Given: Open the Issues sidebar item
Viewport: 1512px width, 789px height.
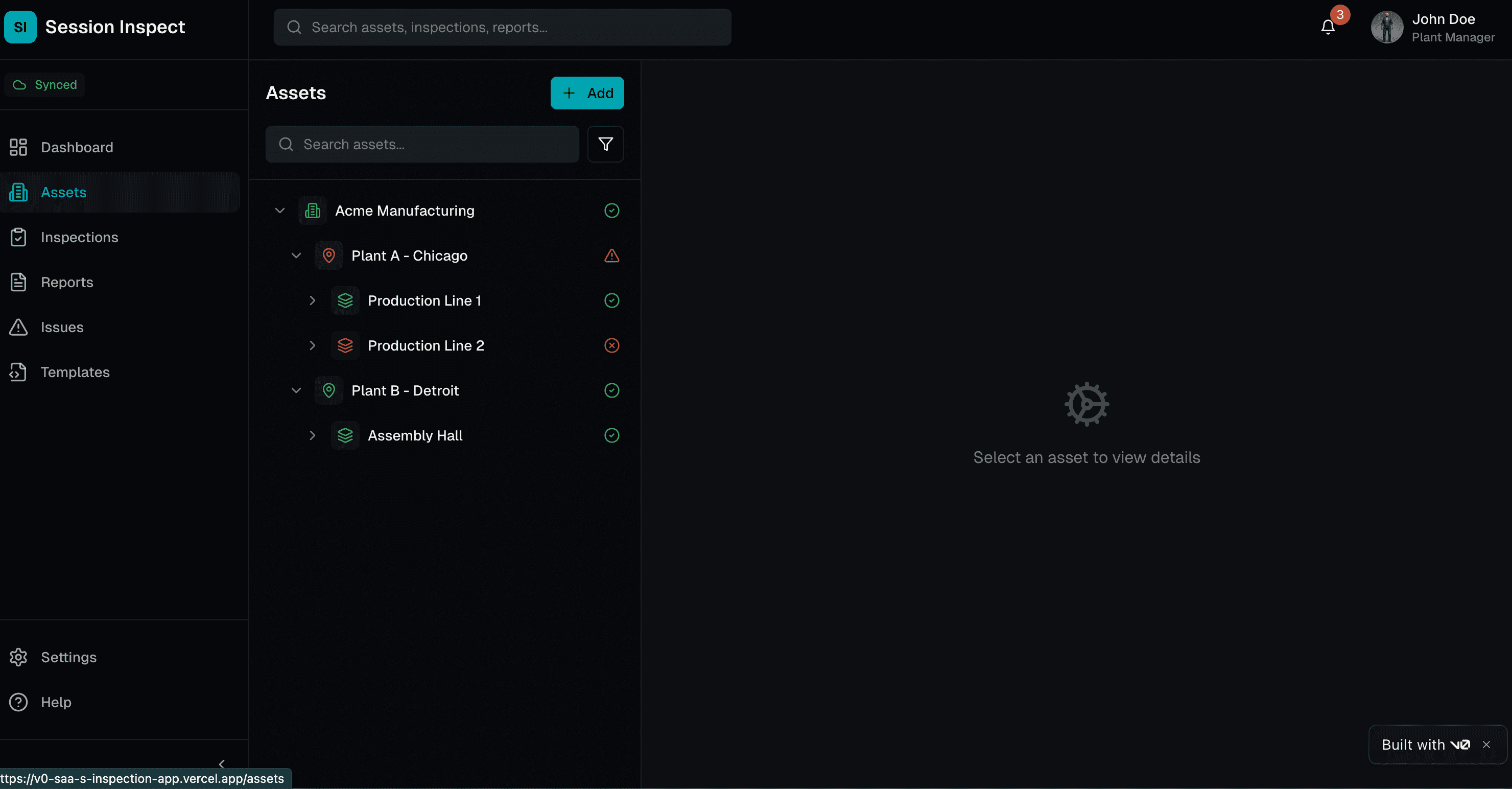Looking at the screenshot, I should [x=62, y=327].
